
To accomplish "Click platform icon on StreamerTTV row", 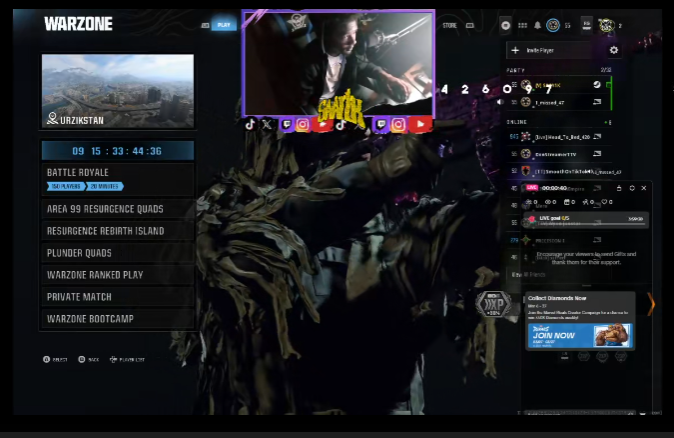I will pos(597,153).
